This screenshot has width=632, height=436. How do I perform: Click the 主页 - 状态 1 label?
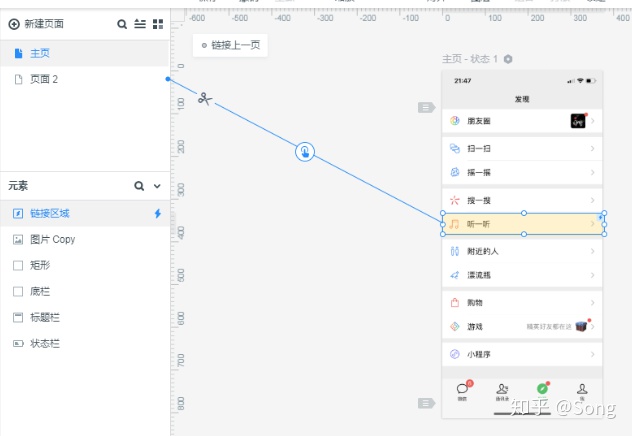(470, 59)
